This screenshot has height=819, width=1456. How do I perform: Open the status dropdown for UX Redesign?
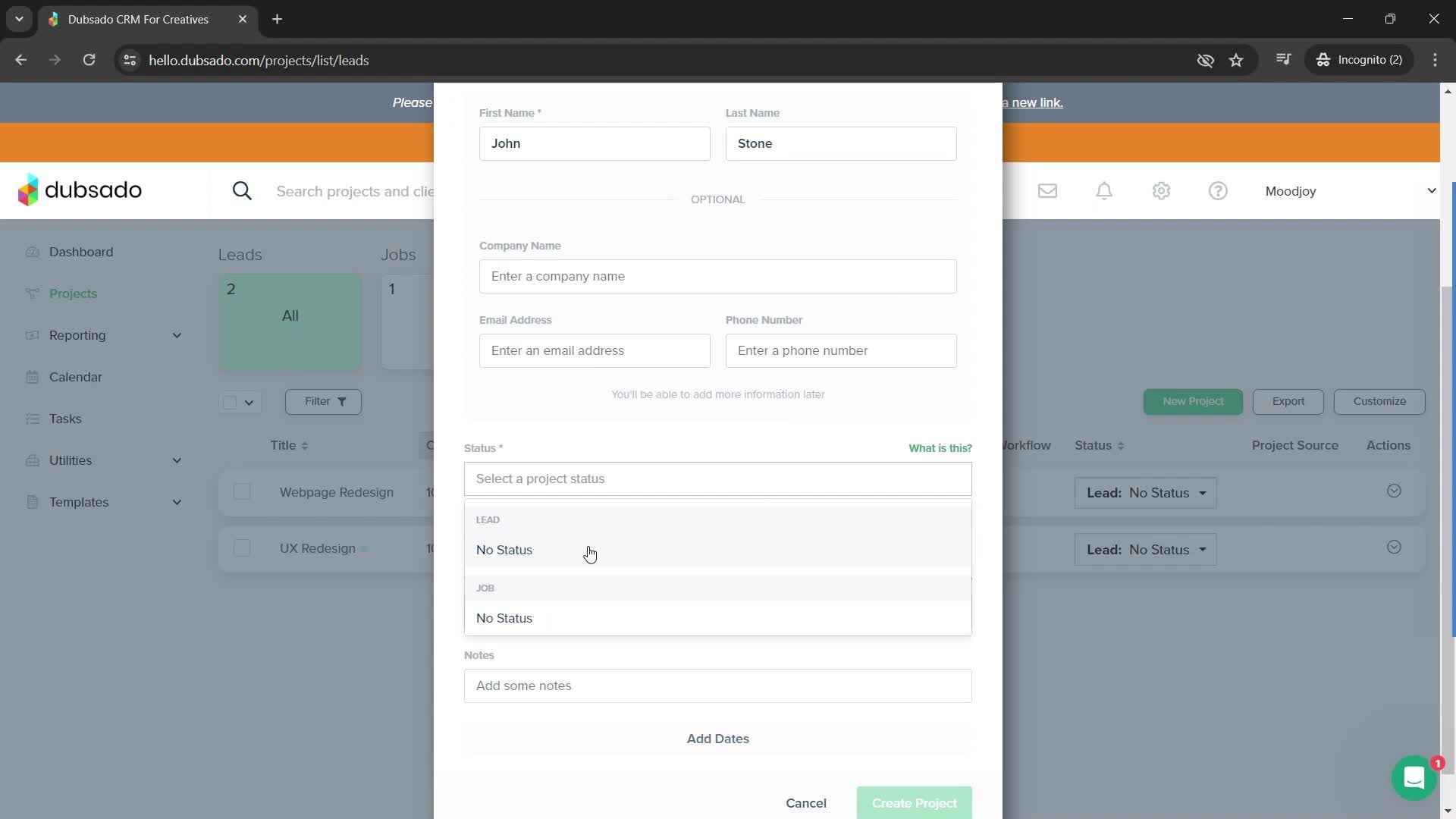[x=1145, y=550]
